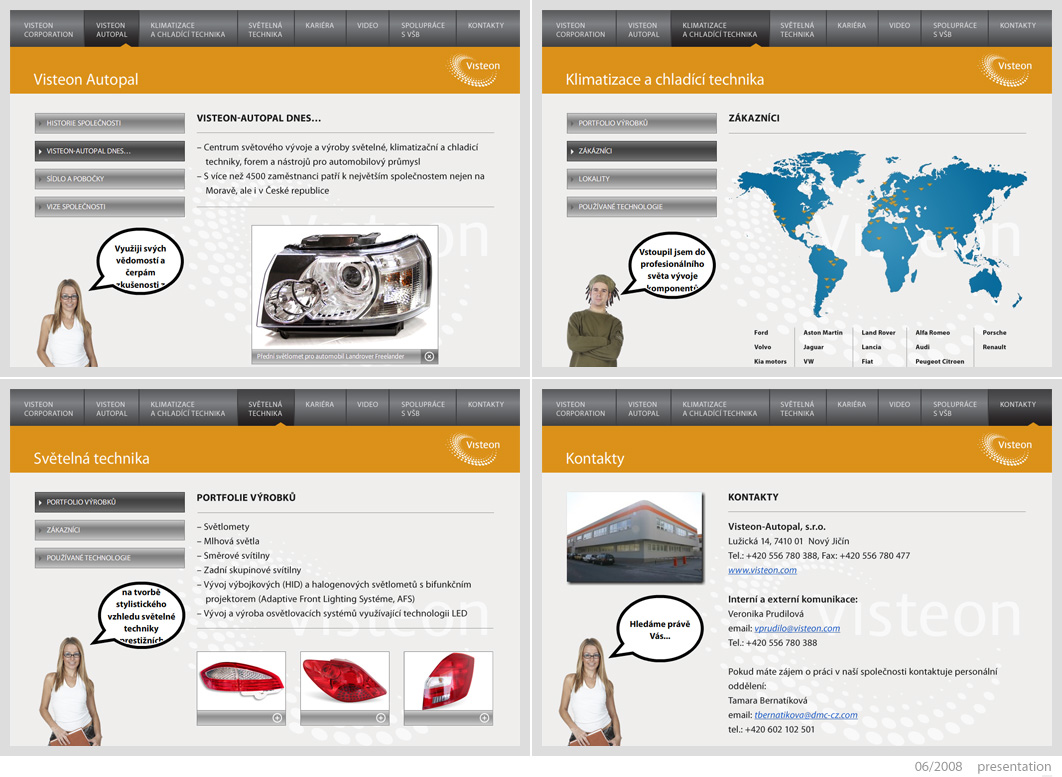Click the world map of customers

tap(880, 232)
